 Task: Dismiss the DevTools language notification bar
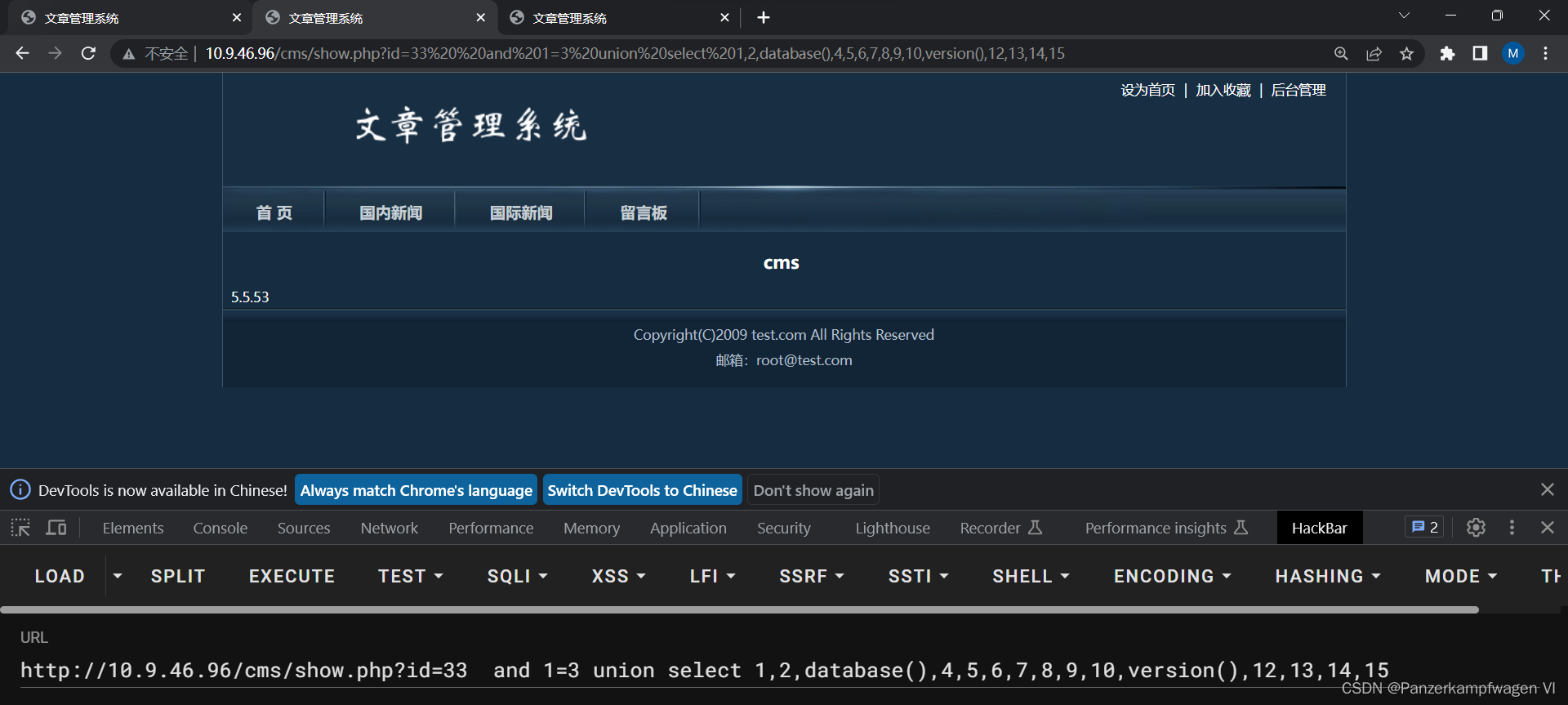[x=1547, y=489]
